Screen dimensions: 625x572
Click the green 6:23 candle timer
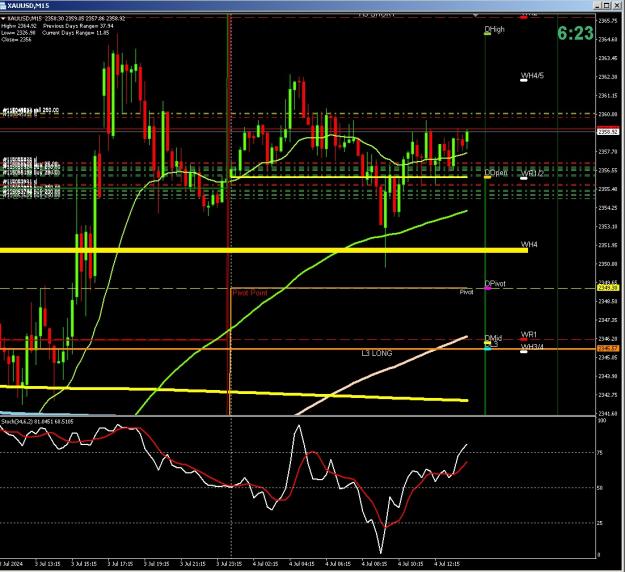(x=575, y=33)
